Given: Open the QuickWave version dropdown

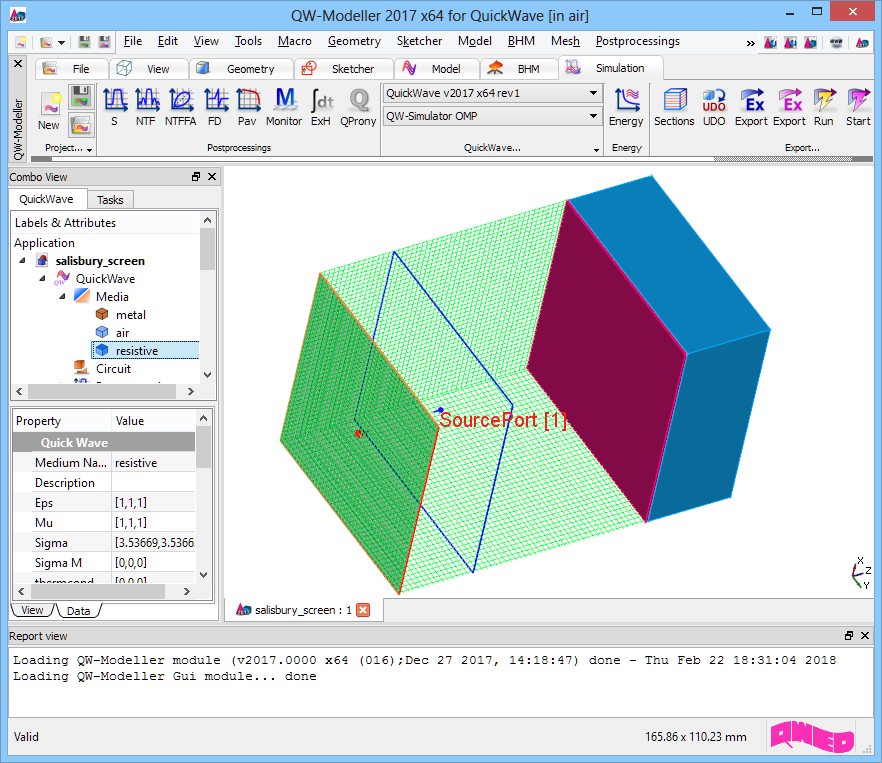Looking at the screenshot, I should click(492, 93).
